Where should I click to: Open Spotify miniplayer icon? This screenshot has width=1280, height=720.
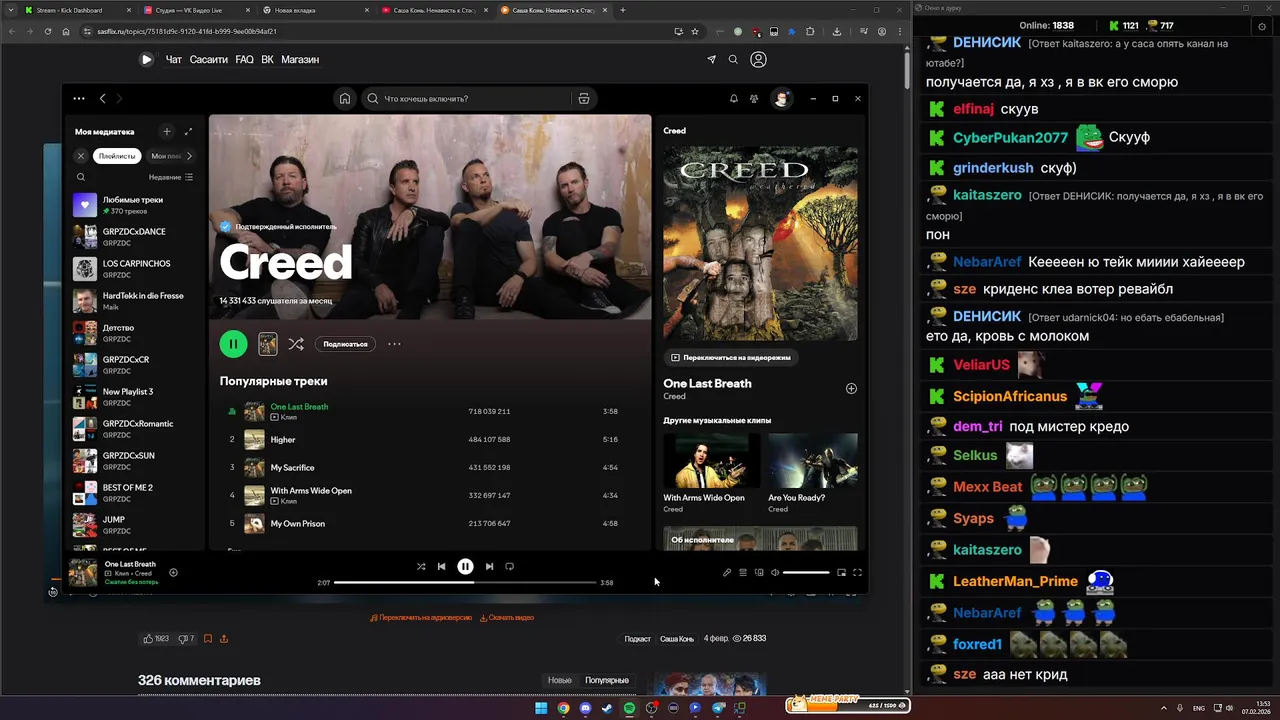pyautogui.click(x=841, y=573)
